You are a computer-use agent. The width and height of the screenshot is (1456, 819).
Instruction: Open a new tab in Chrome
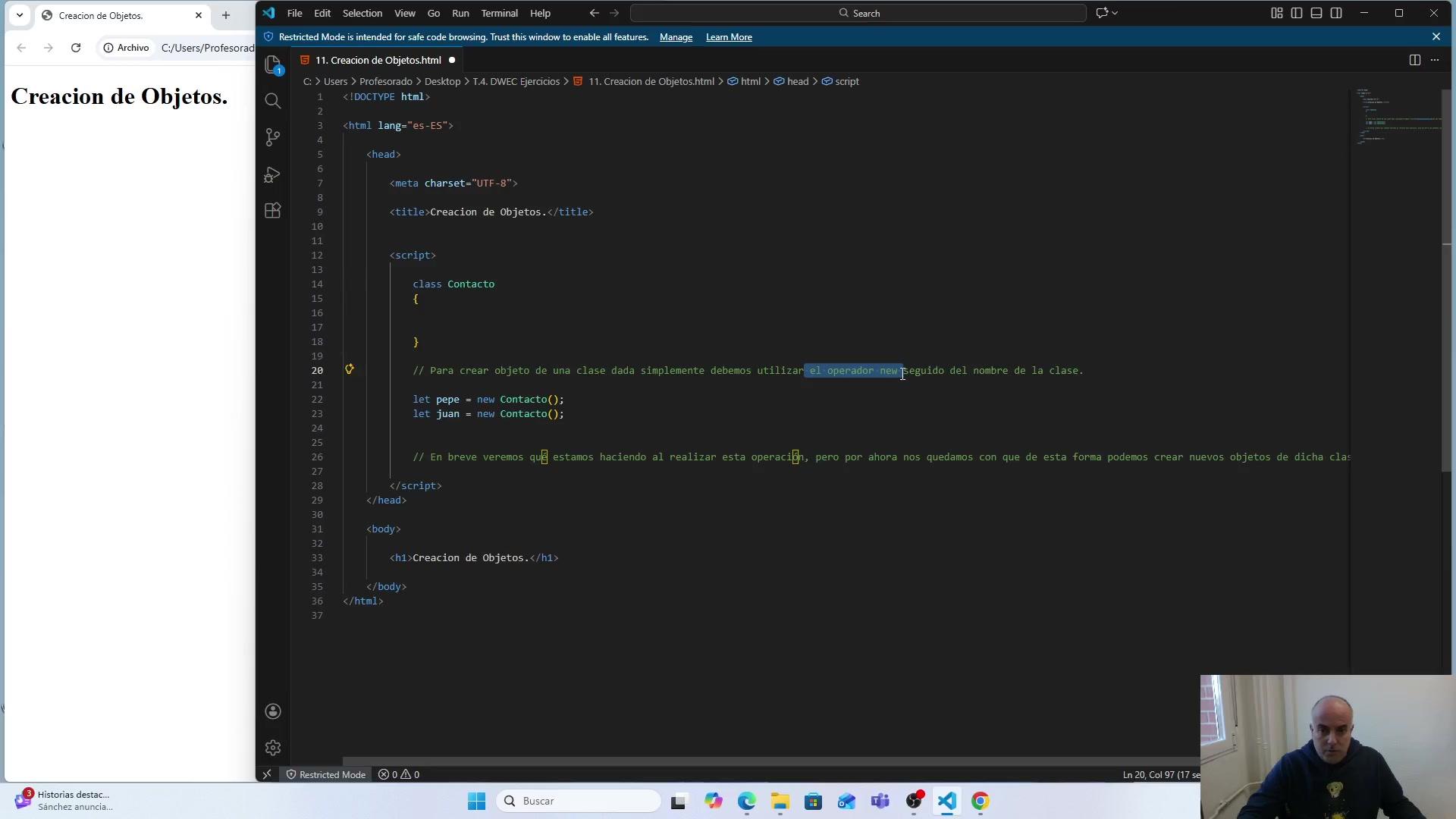coord(225,15)
